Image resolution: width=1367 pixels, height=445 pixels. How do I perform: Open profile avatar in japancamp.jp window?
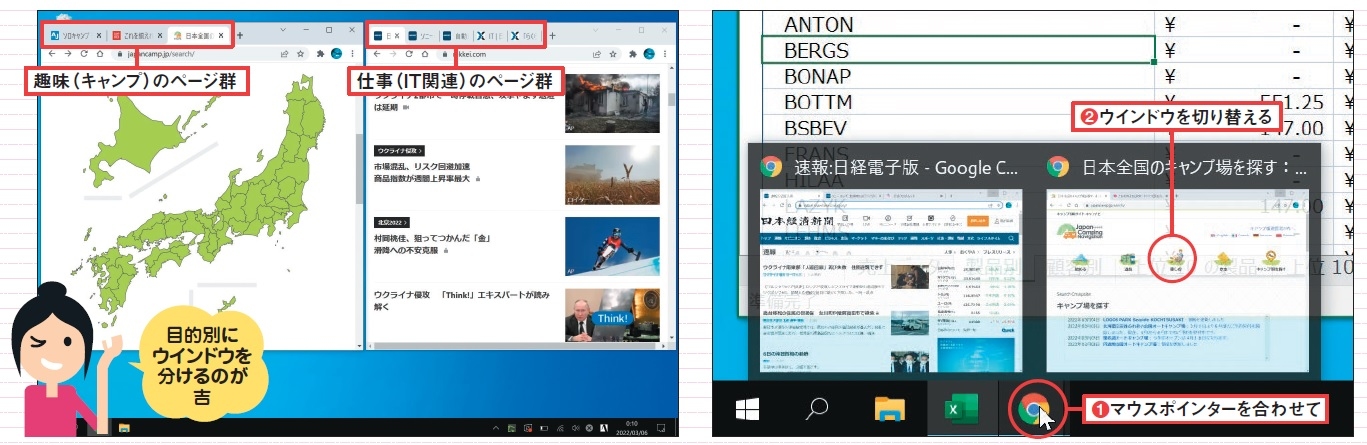click(x=337, y=54)
